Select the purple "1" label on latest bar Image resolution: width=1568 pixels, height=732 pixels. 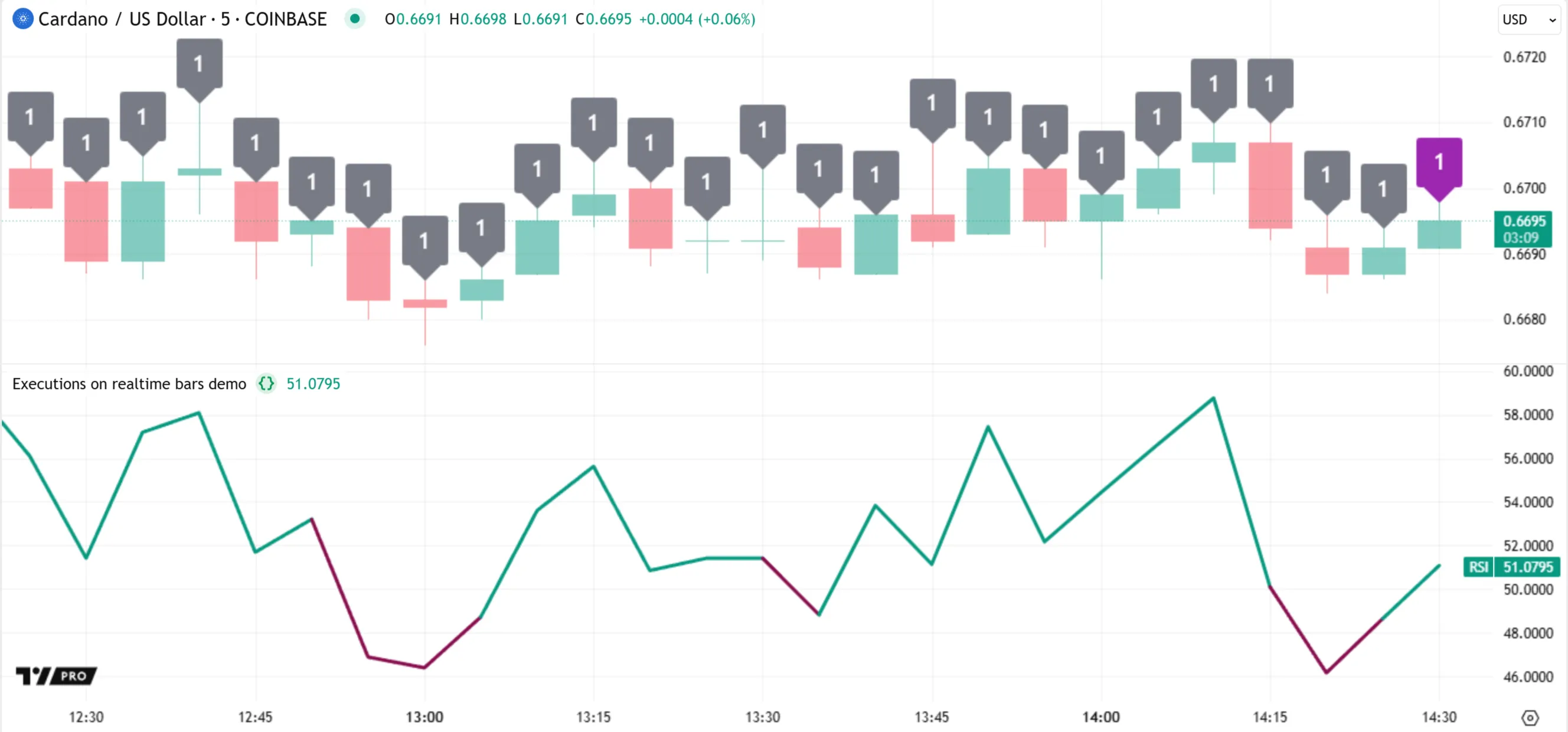(1439, 164)
